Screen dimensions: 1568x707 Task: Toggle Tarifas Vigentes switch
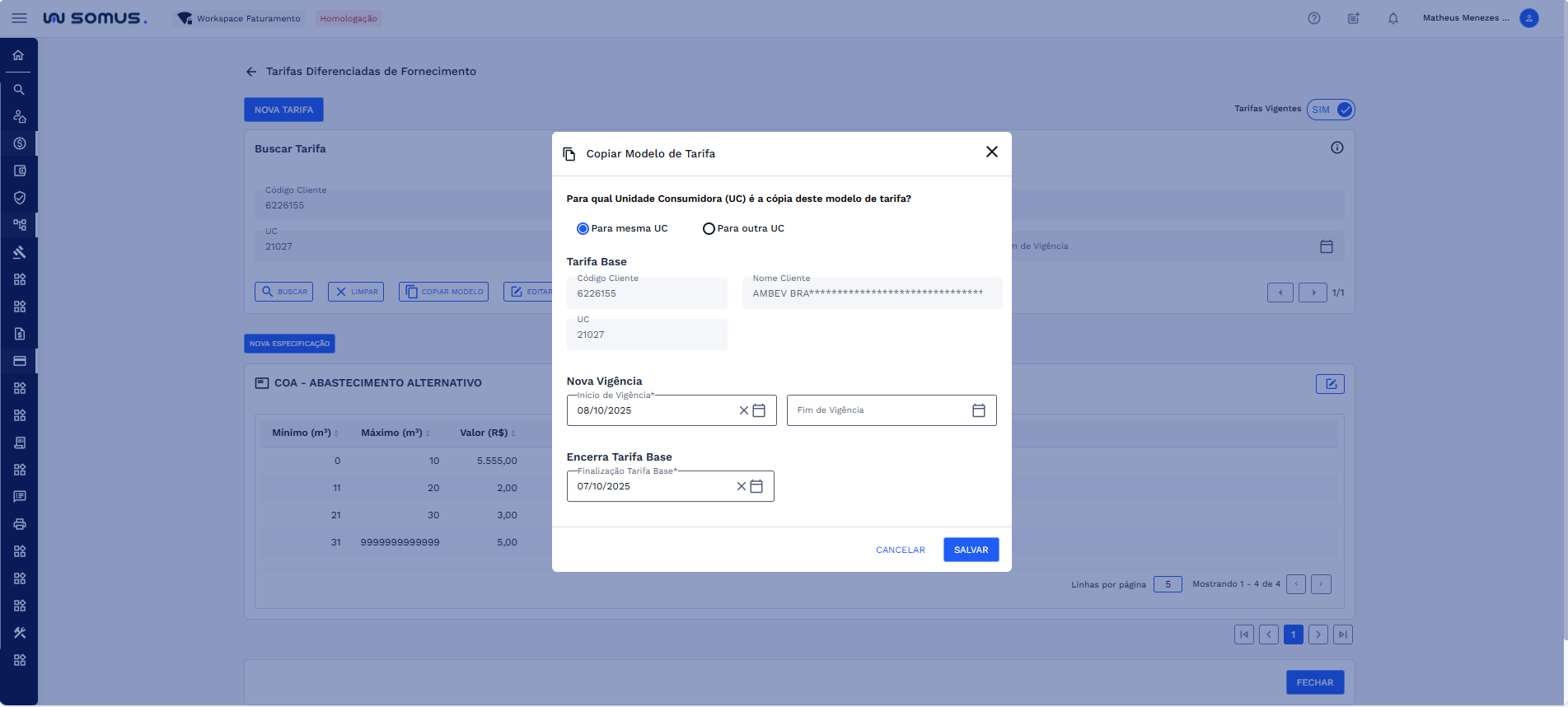click(x=1331, y=110)
